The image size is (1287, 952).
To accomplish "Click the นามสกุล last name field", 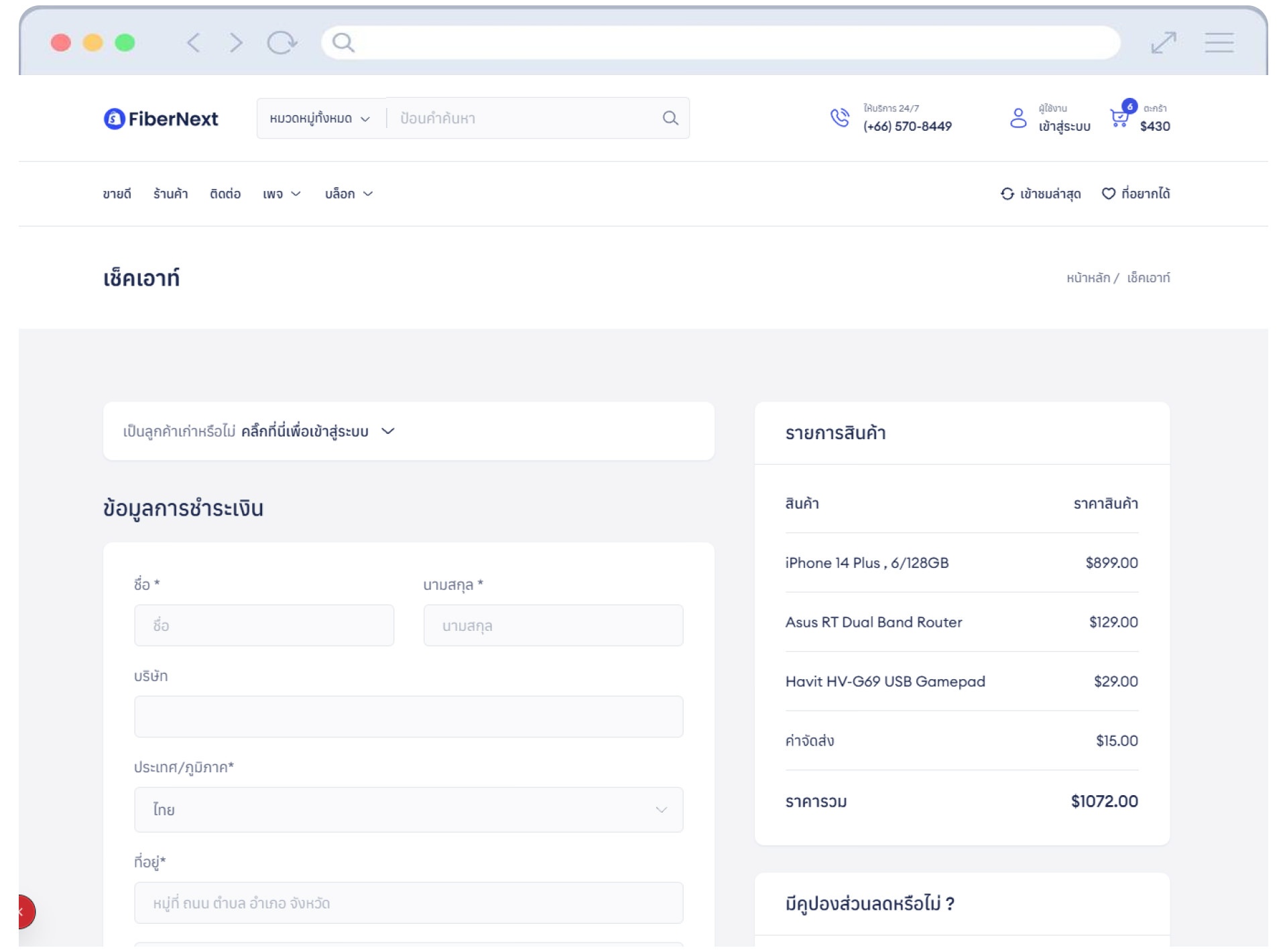I will (554, 626).
